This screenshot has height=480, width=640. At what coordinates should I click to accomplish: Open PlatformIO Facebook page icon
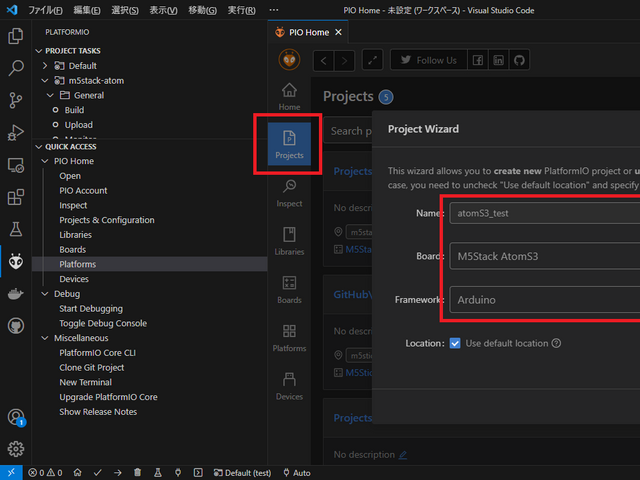coord(478,60)
